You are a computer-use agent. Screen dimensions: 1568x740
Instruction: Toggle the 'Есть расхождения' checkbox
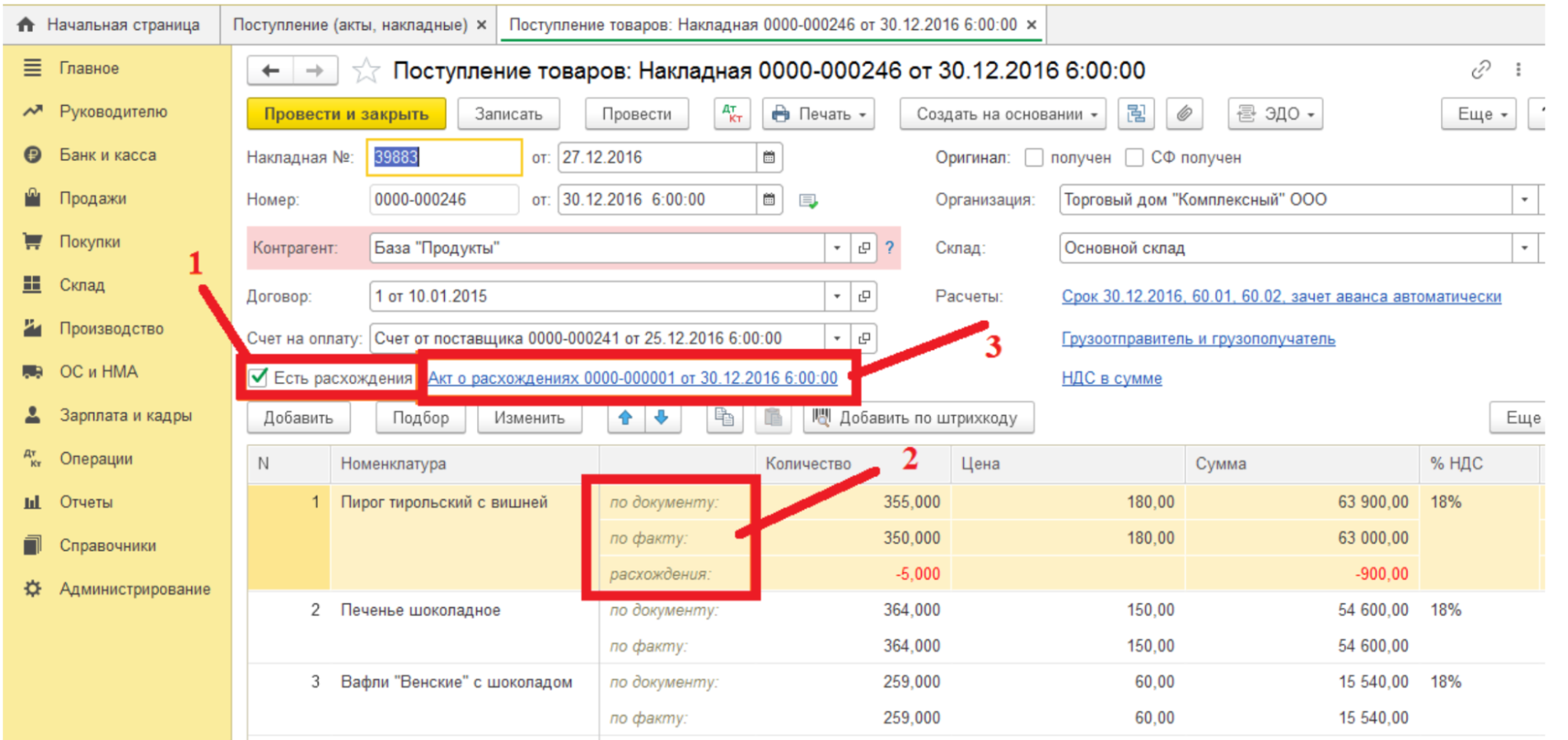click(258, 377)
